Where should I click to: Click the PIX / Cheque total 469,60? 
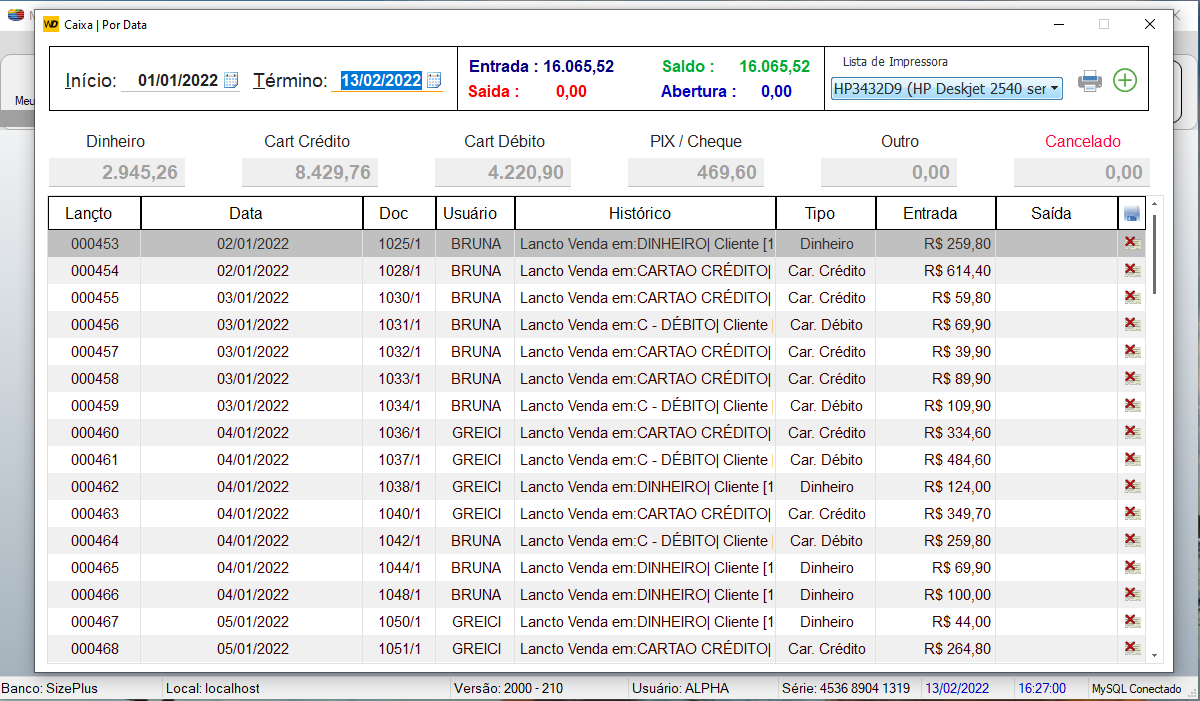(x=696, y=173)
